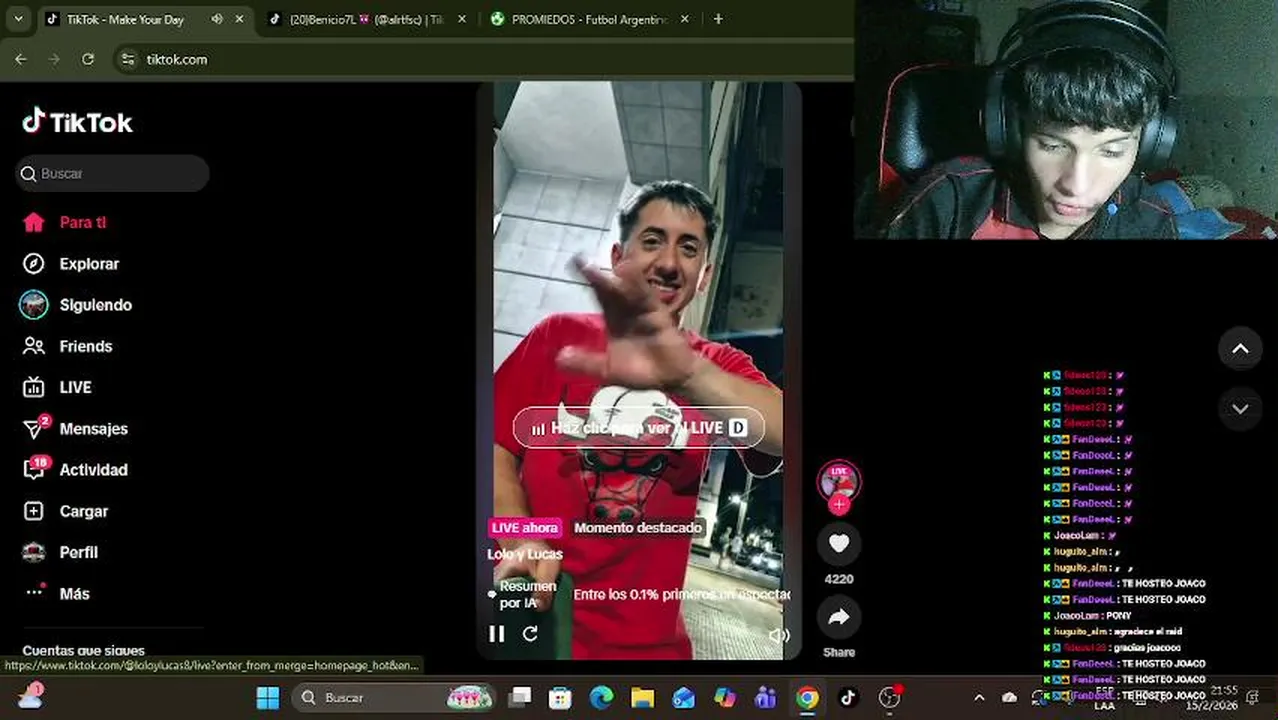Click the site info icon beside the URL
1278x720 pixels.
(x=127, y=60)
